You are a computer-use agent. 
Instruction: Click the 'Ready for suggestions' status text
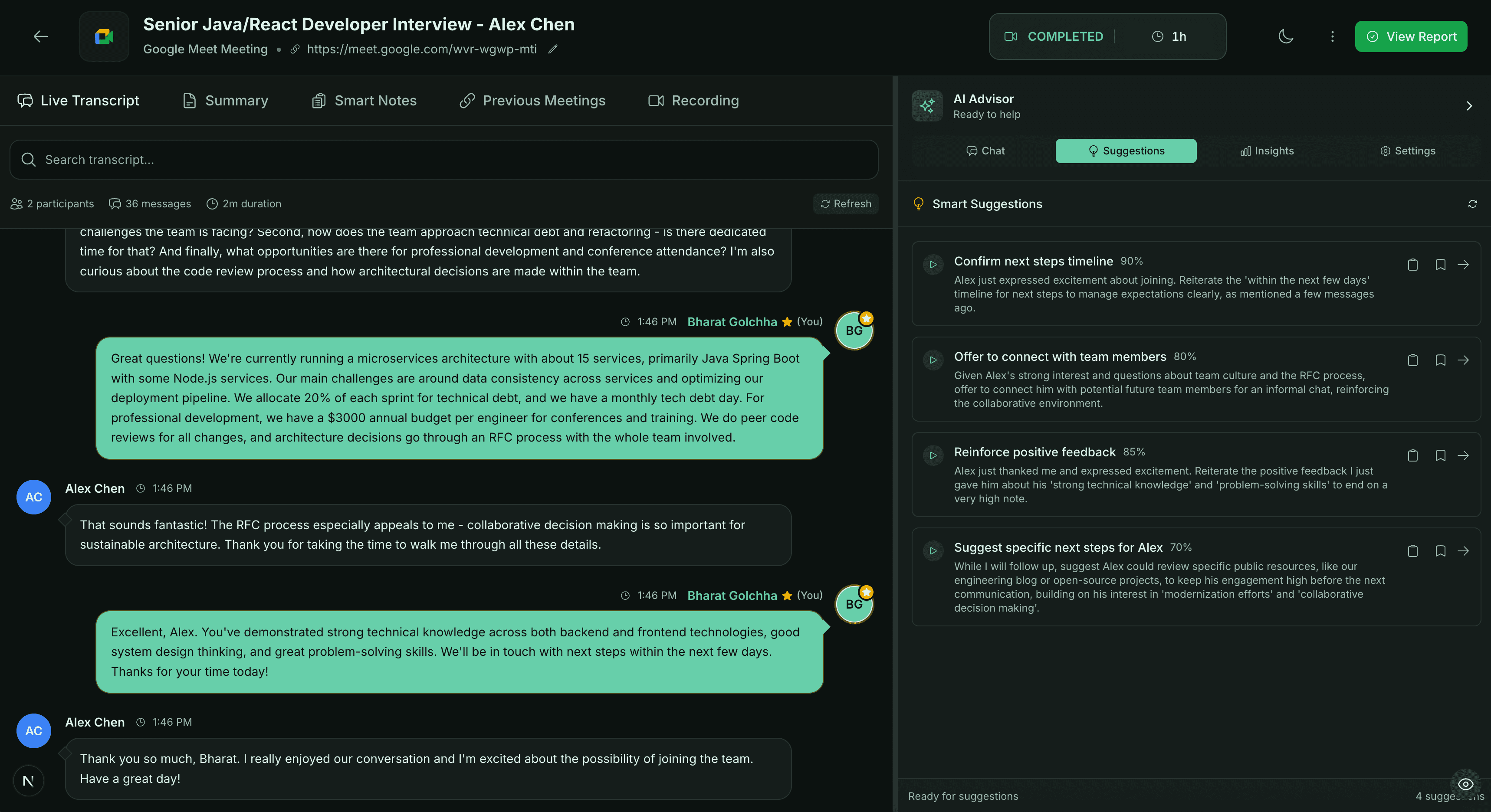pyautogui.click(x=962, y=796)
